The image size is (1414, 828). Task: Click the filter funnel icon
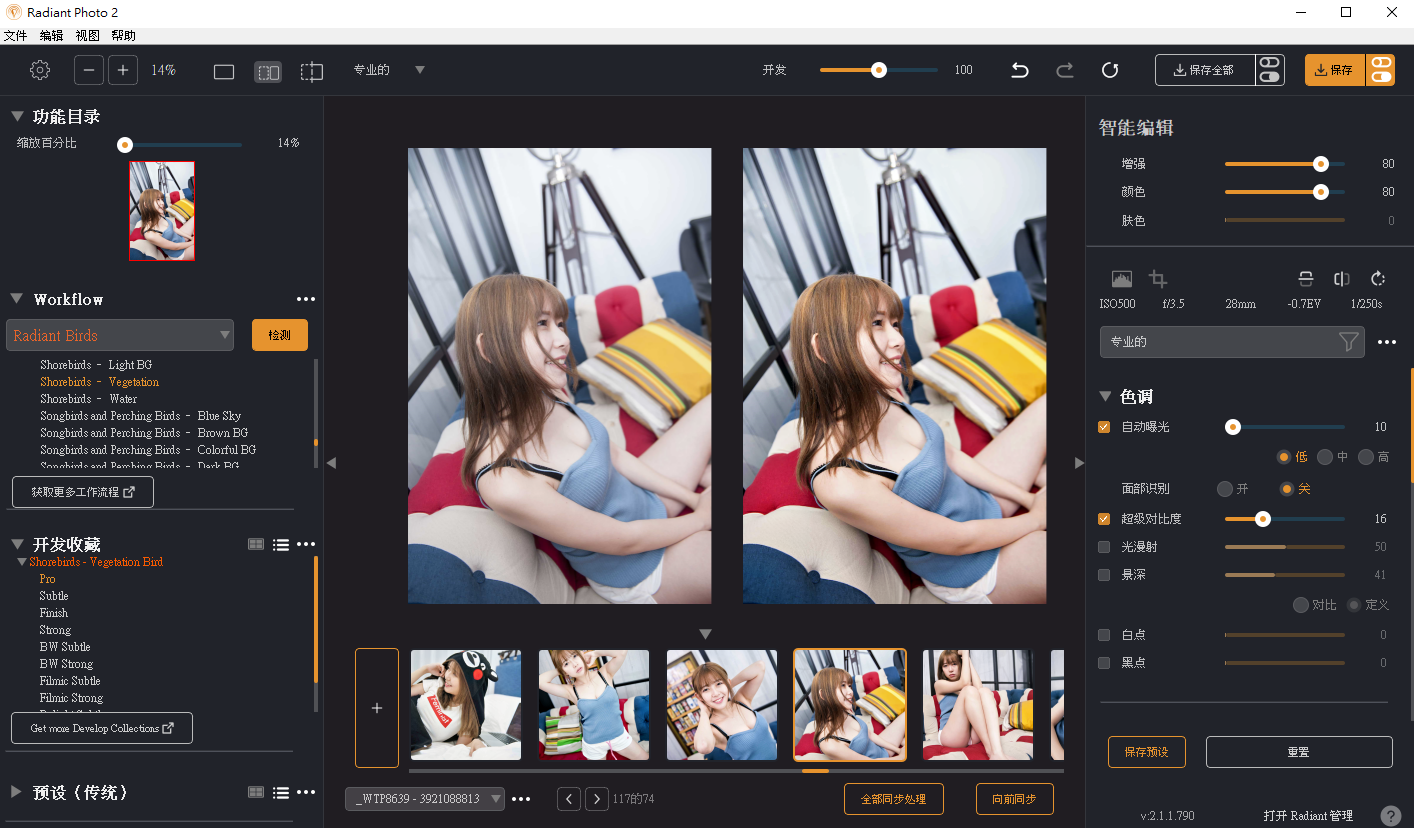point(1348,342)
